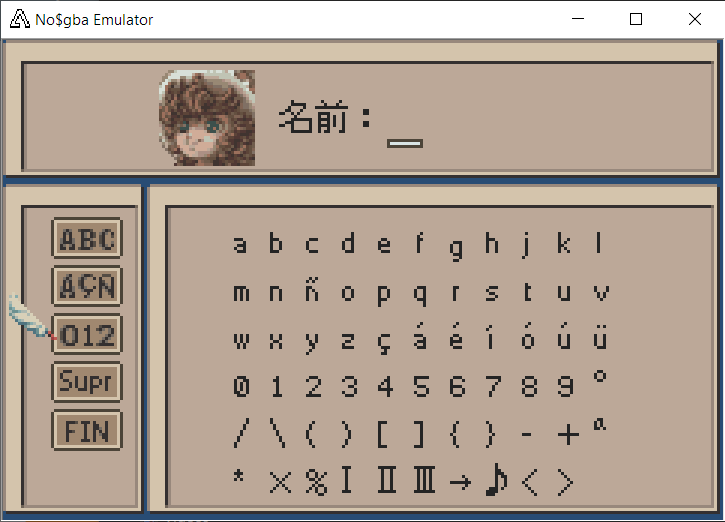Select the ABC uppercase letters tab
Viewport: 725px width, 522px height.
86,239
